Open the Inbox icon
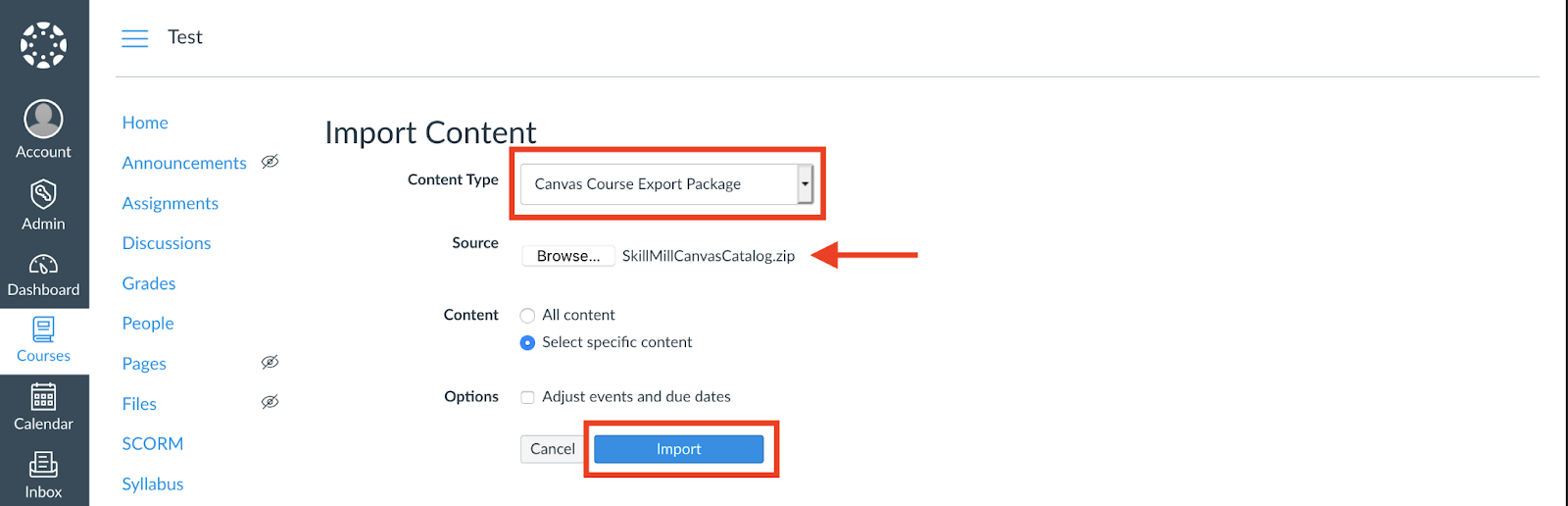This screenshot has height=506, width=1568. point(43,464)
